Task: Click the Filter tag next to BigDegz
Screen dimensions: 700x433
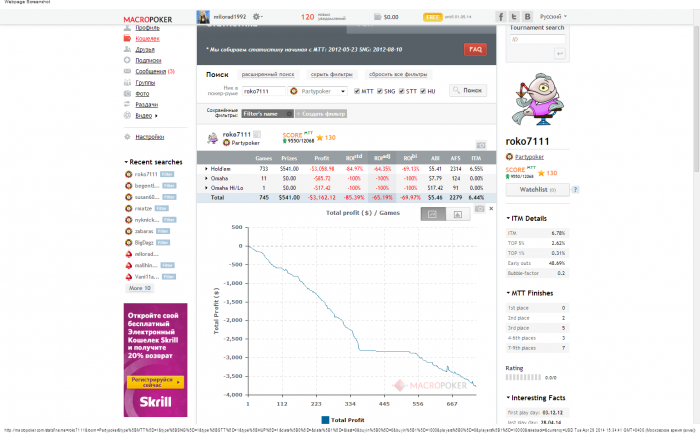Action: (163, 242)
